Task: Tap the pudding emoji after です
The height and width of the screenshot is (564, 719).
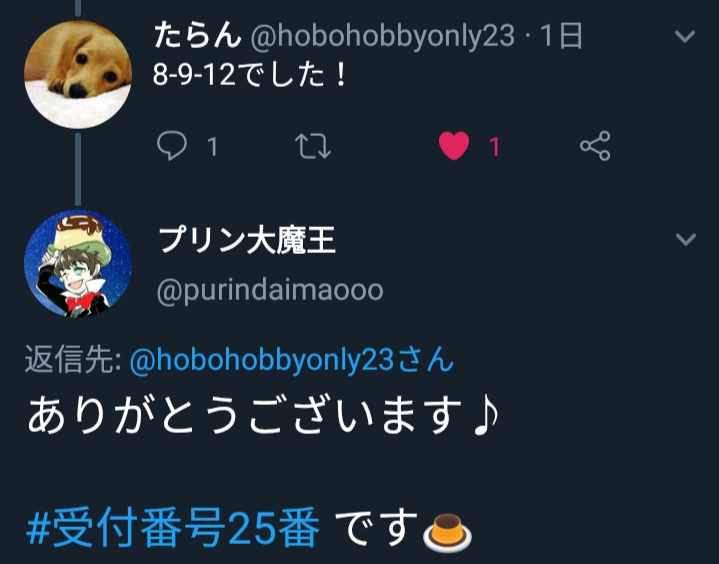Action: pos(447,532)
